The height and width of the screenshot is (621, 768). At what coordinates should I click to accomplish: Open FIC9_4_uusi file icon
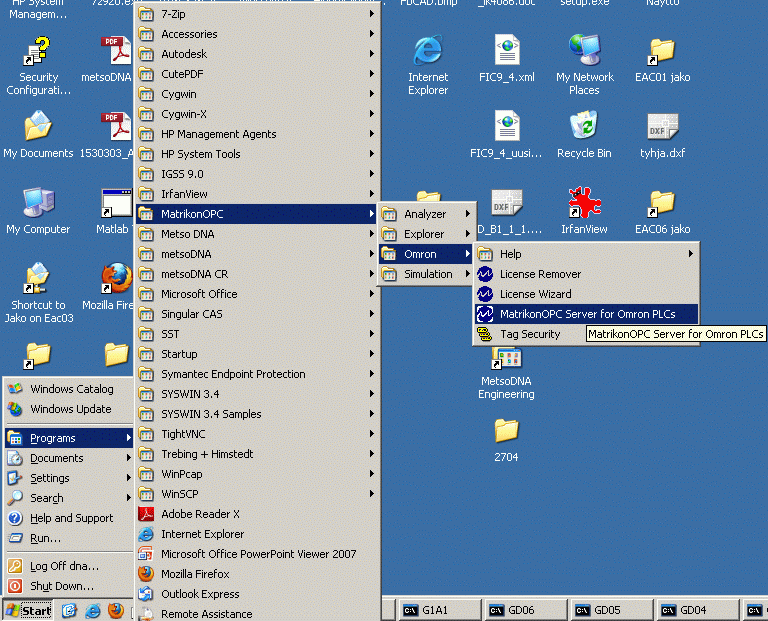507,126
